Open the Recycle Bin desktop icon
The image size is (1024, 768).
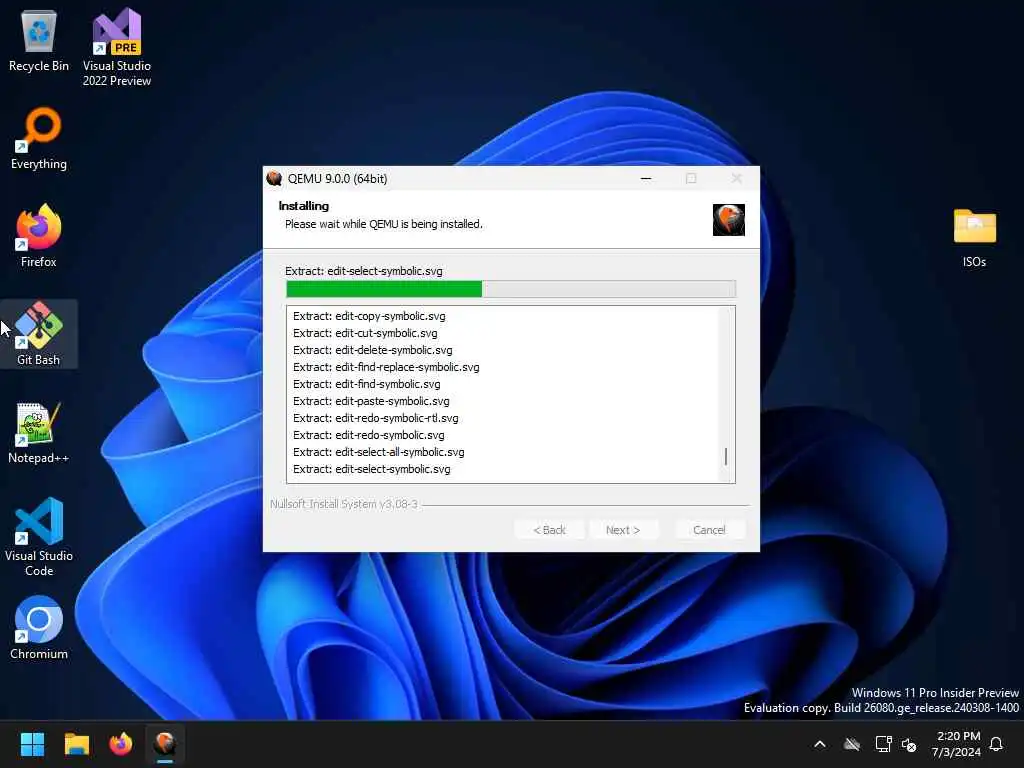pyautogui.click(x=39, y=41)
